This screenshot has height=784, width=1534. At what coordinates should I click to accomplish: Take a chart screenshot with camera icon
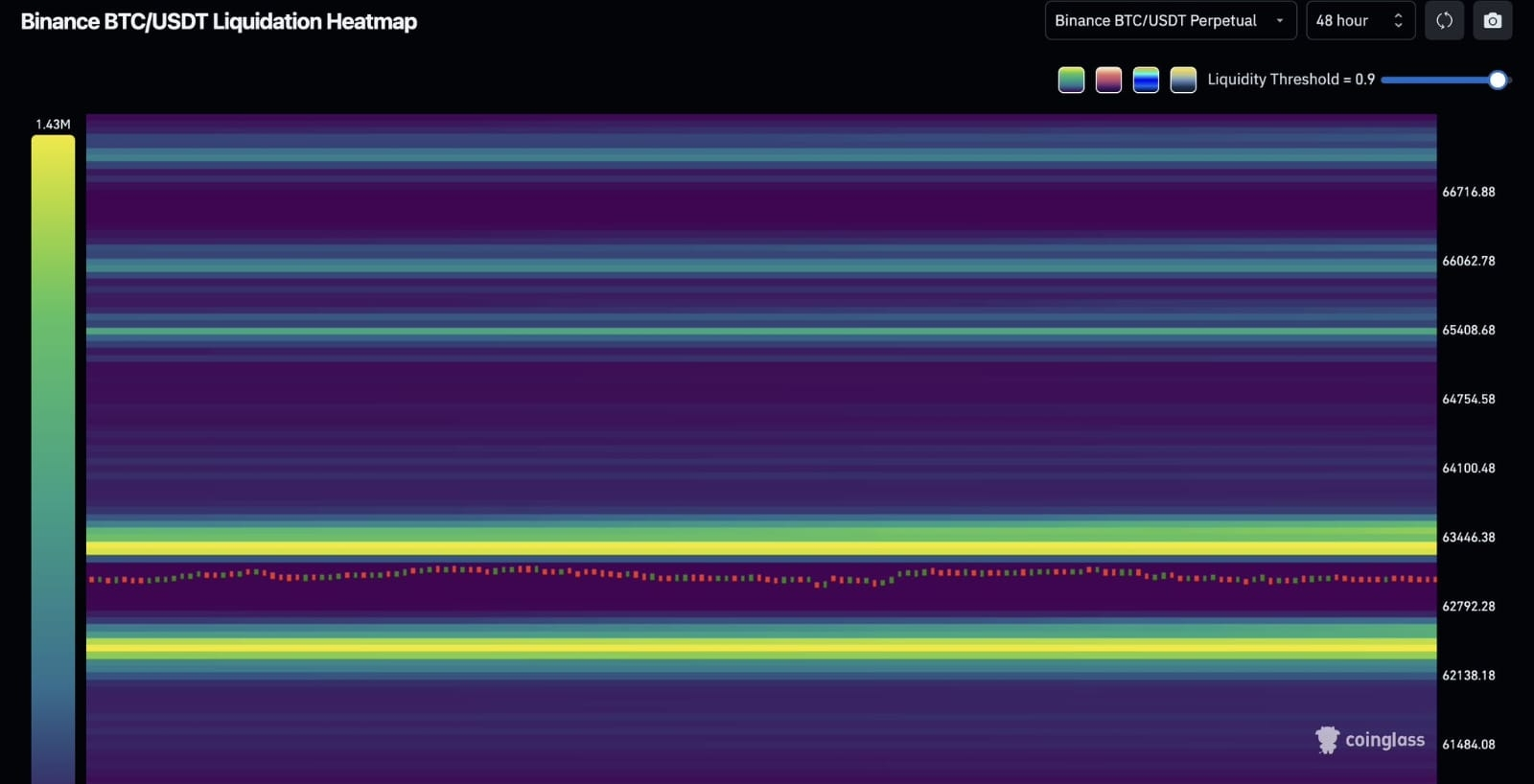[1493, 21]
